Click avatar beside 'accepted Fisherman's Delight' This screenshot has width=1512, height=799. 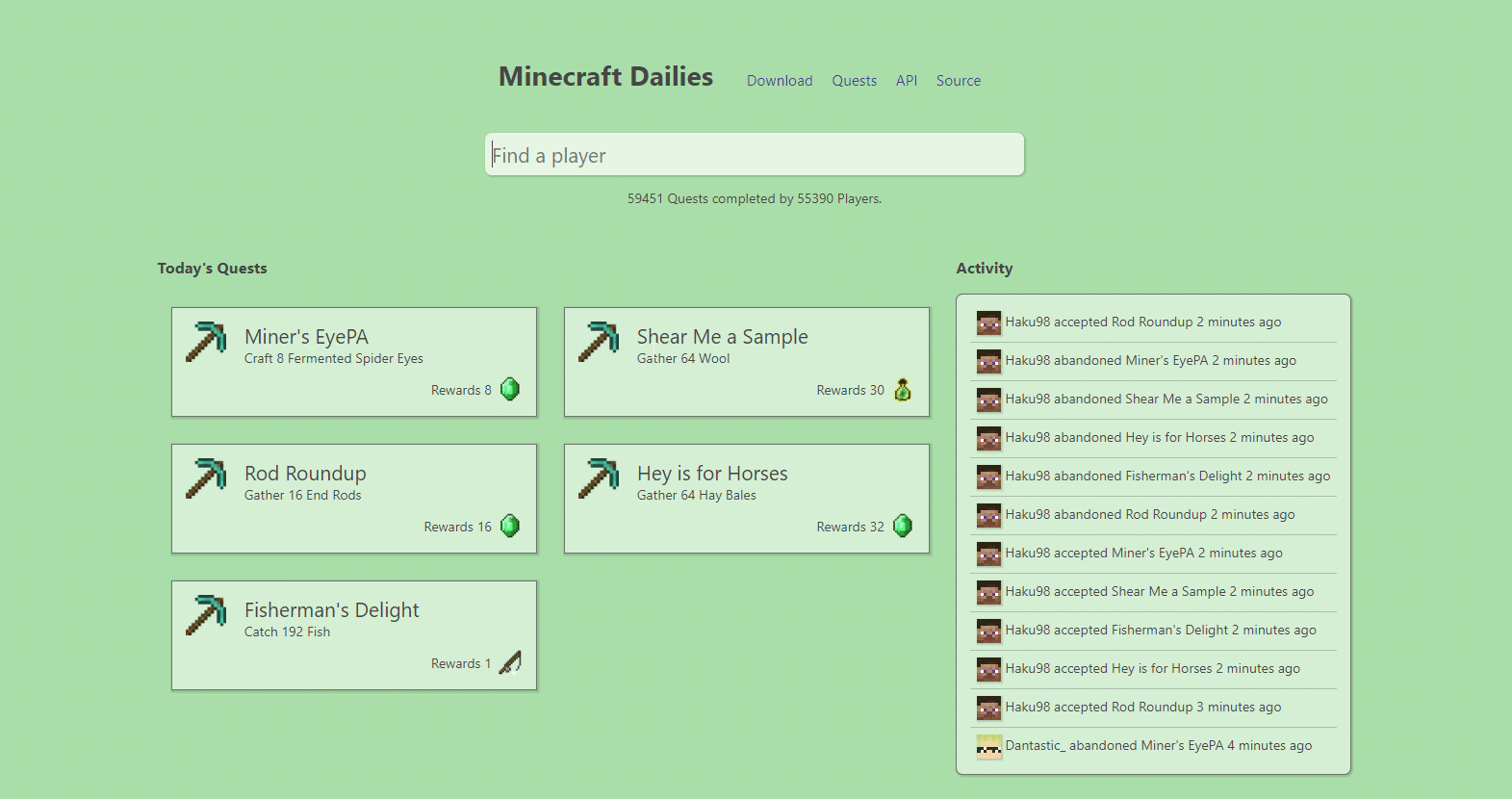pos(988,631)
